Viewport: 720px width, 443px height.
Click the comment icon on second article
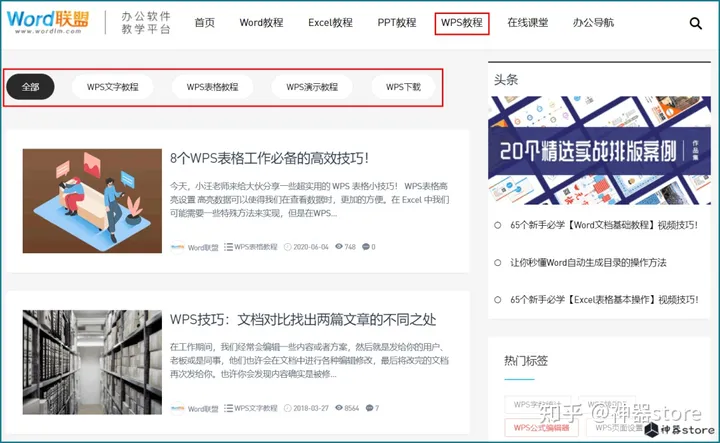[x=367, y=408]
